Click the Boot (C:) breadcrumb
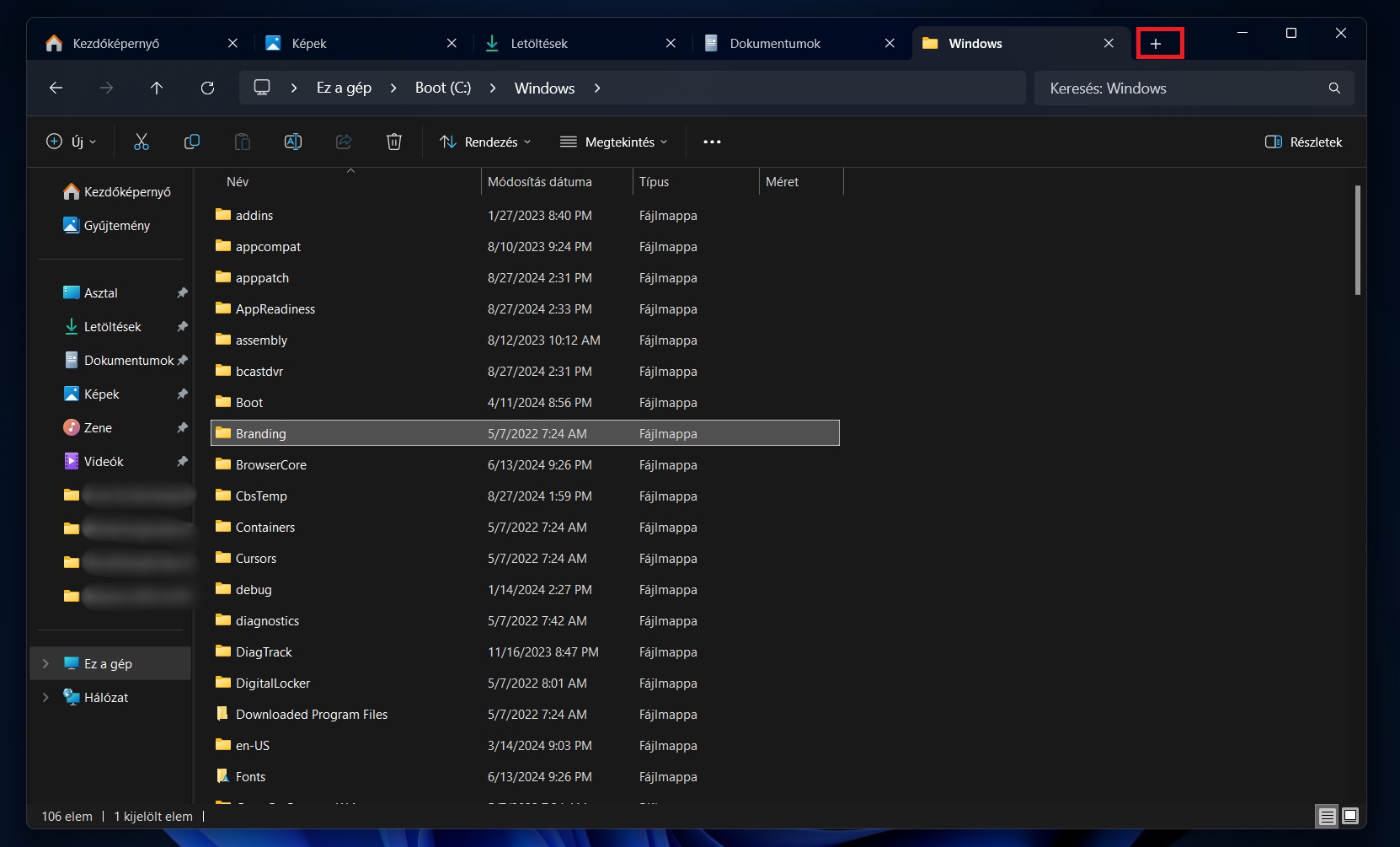This screenshot has height=847, width=1400. (x=443, y=88)
